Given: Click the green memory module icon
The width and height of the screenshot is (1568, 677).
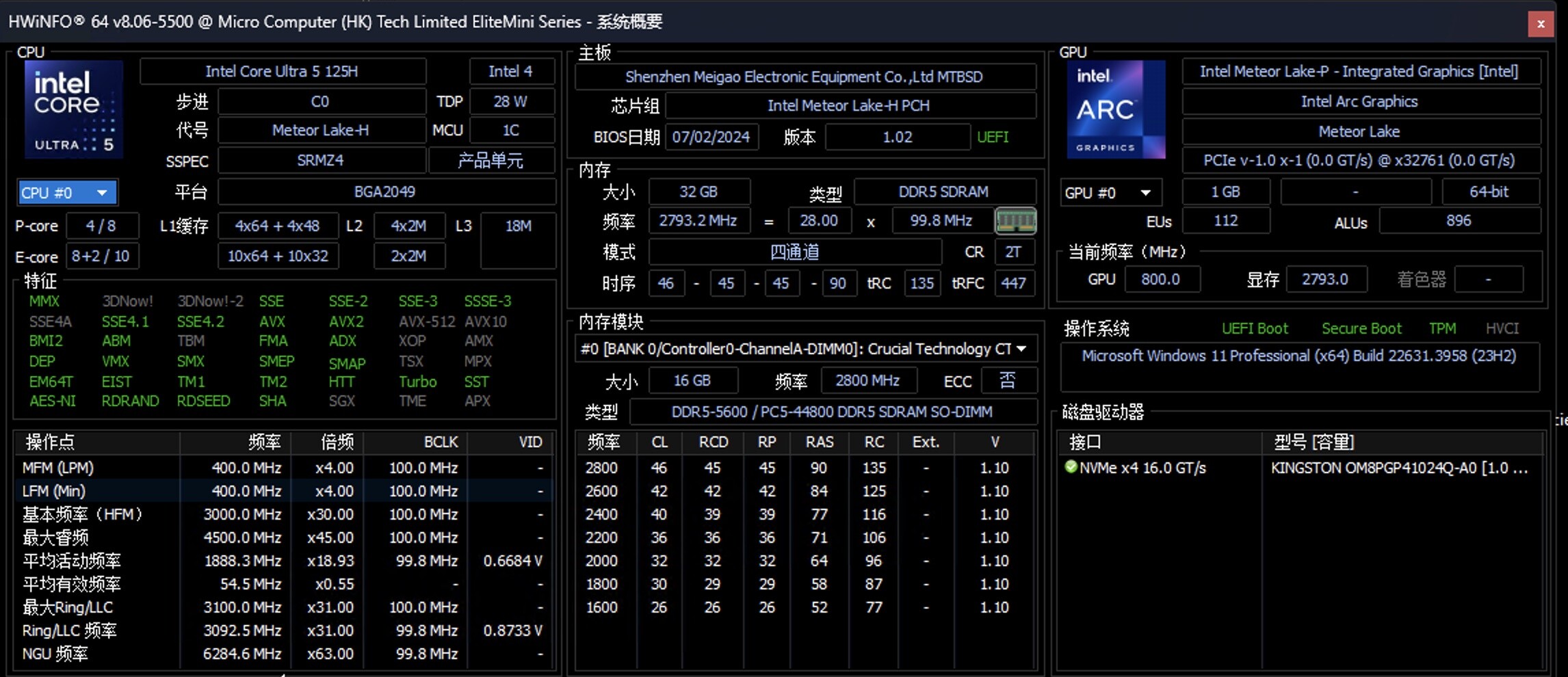Looking at the screenshot, I should (1015, 221).
